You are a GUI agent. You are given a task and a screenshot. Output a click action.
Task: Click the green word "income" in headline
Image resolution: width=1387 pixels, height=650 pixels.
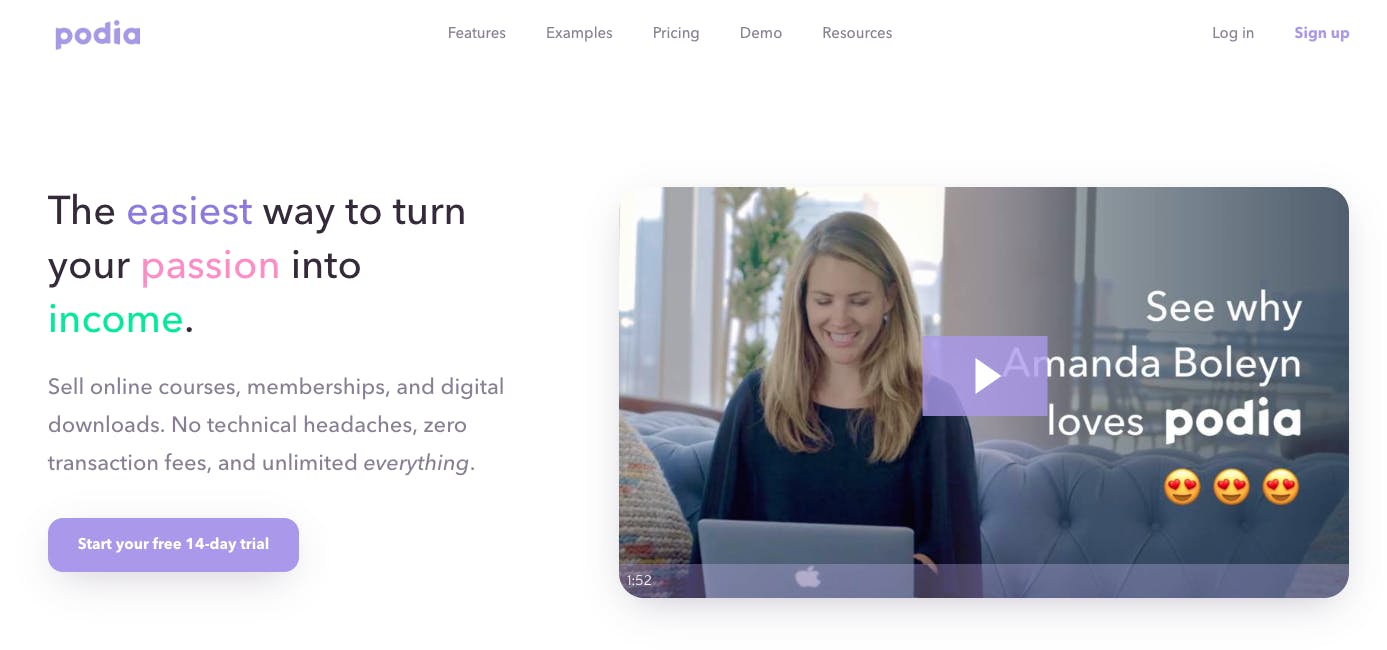coord(115,320)
